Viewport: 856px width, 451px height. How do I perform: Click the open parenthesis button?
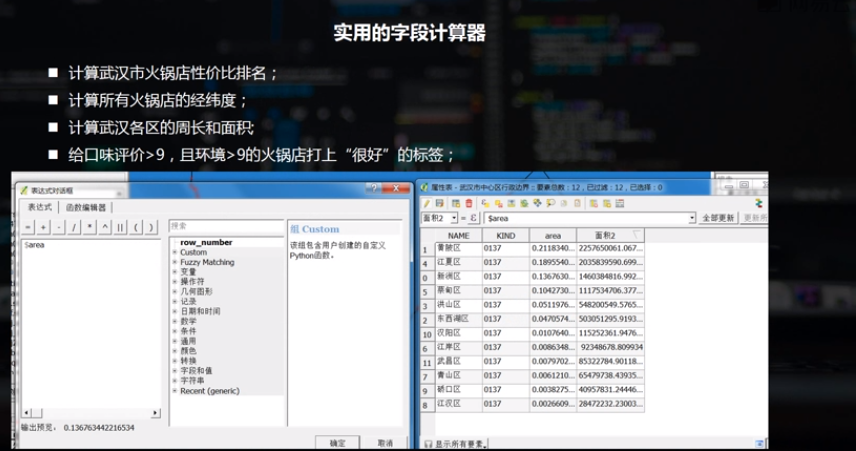pyautogui.click(x=135, y=227)
